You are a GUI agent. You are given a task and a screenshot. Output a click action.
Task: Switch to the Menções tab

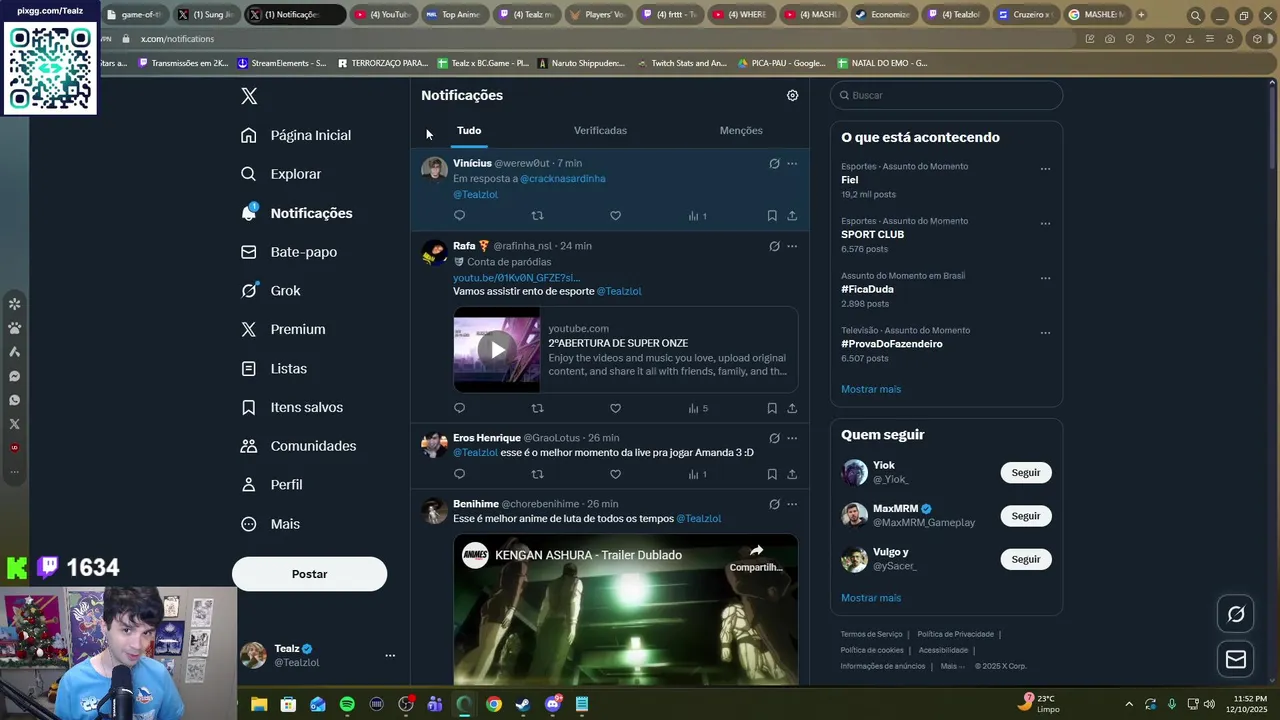click(741, 131)
